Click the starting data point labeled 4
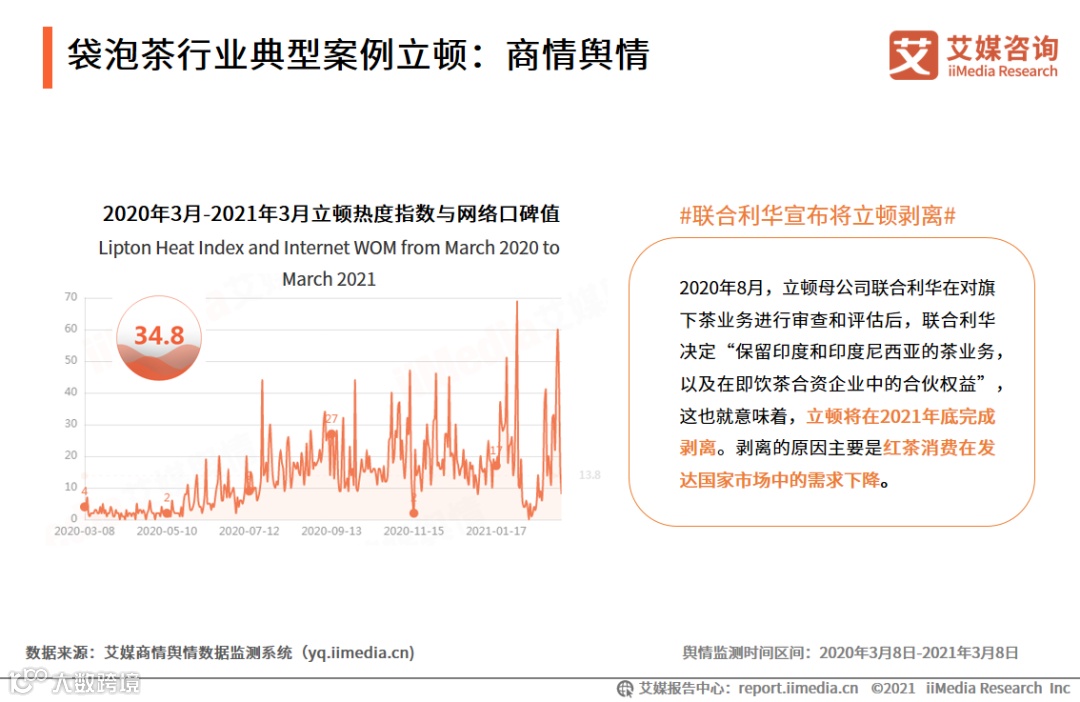This screenshot has width=1080, height=702. coord(85,506)
